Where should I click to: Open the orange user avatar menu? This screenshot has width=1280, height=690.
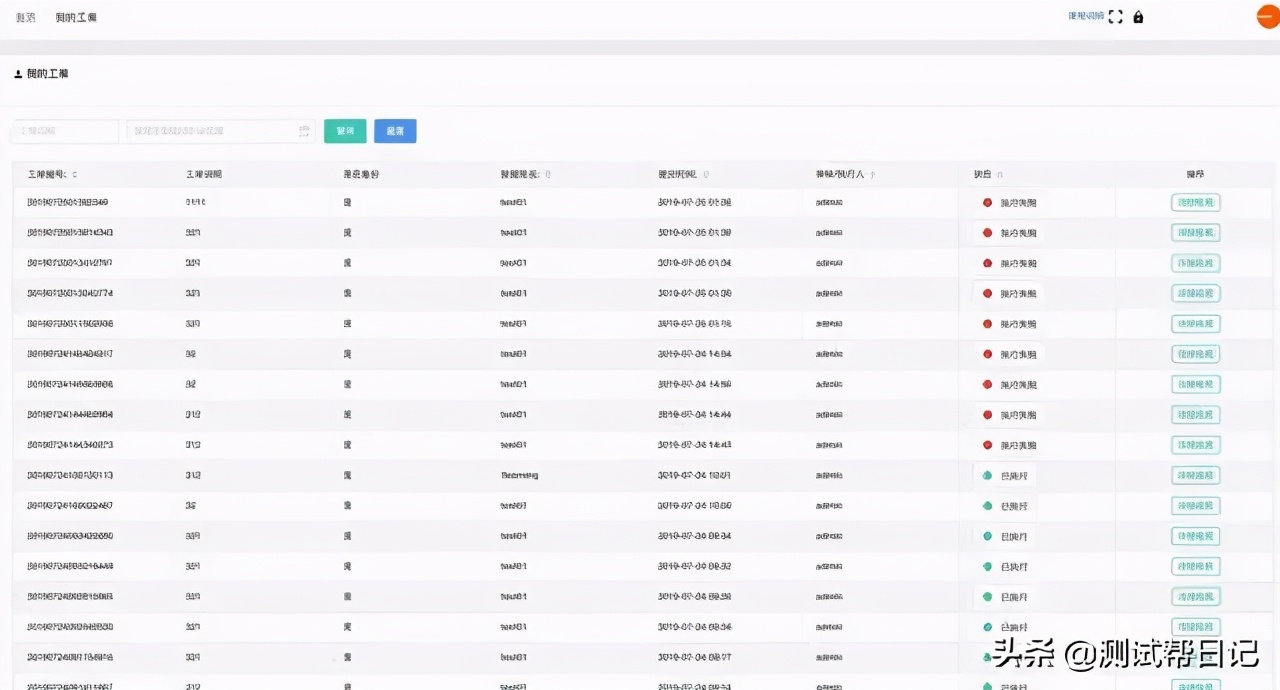[1267, 17]
